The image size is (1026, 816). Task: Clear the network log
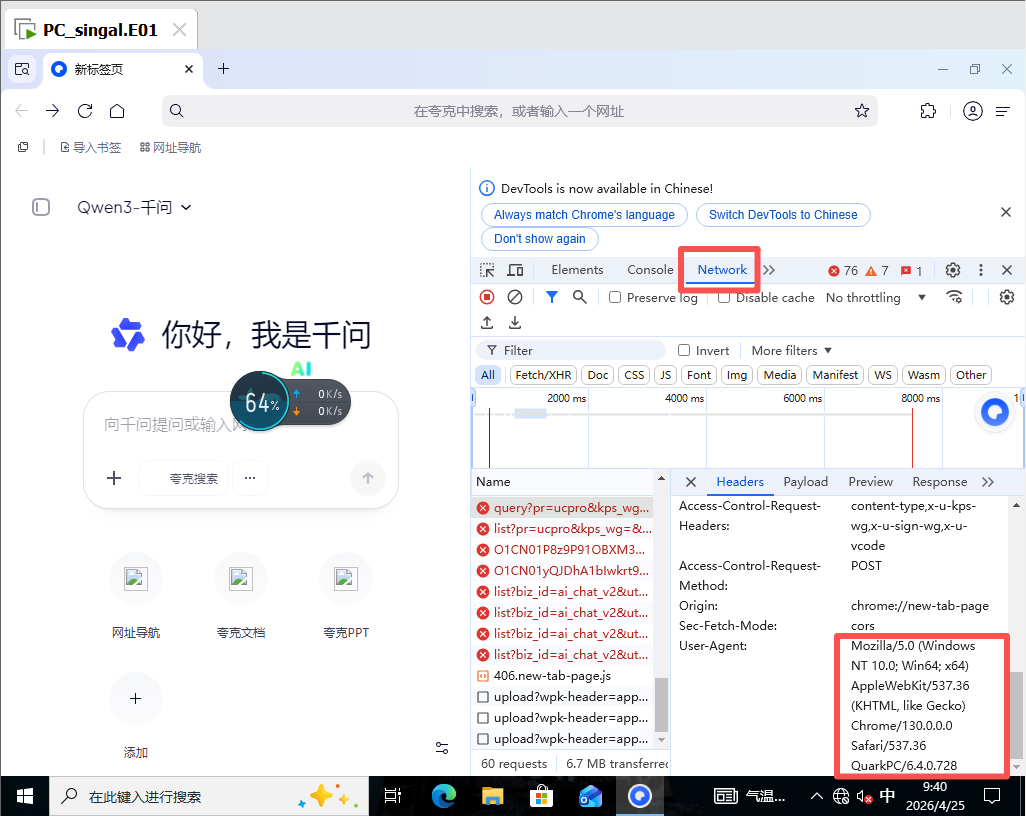click(515, 297)
